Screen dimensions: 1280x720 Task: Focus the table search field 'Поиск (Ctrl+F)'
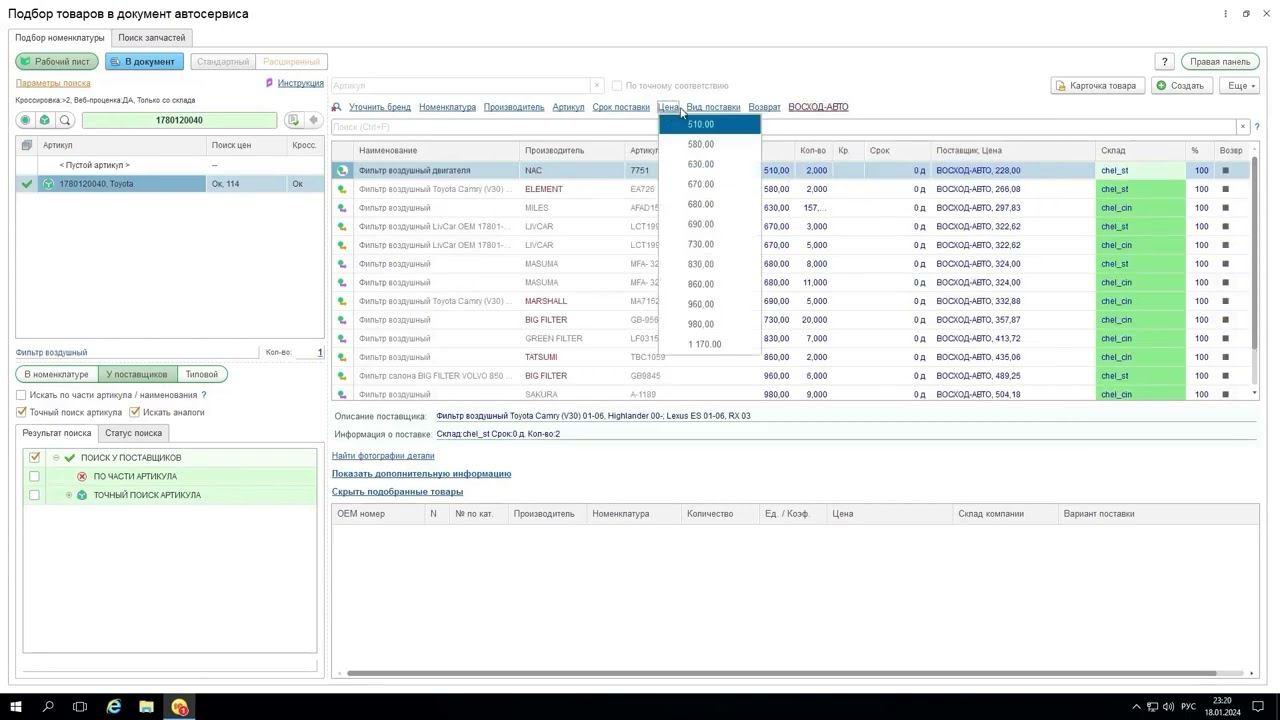784,127
